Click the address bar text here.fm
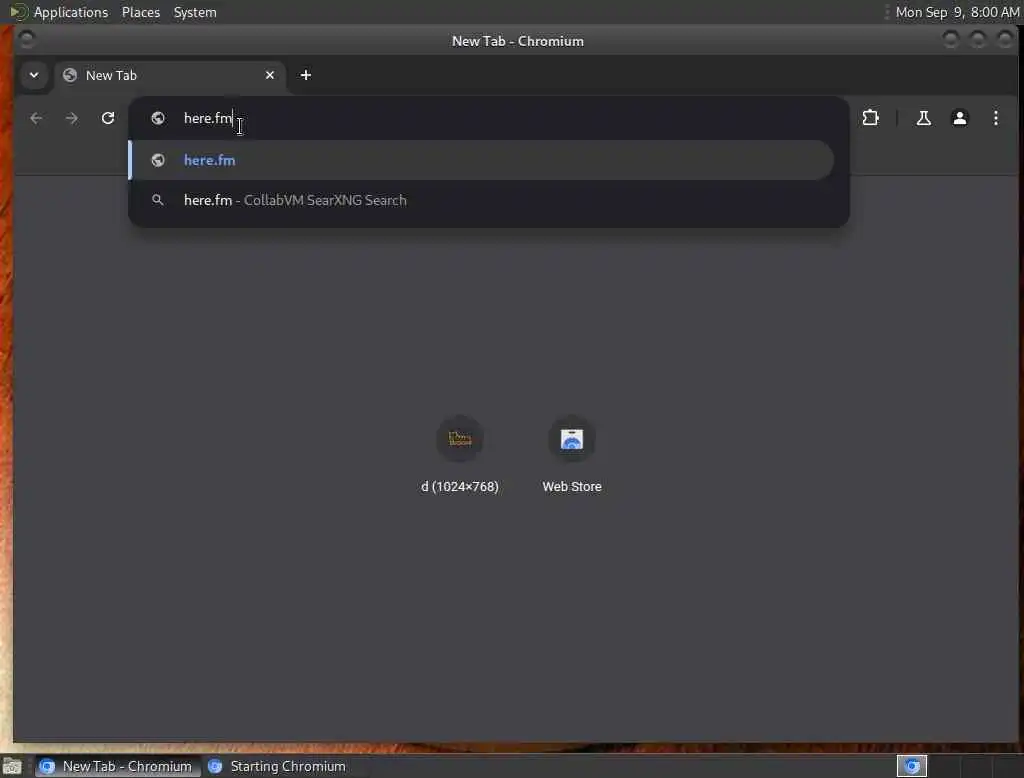The width and height of the screenshot is (1024, 778). [208, 118]
